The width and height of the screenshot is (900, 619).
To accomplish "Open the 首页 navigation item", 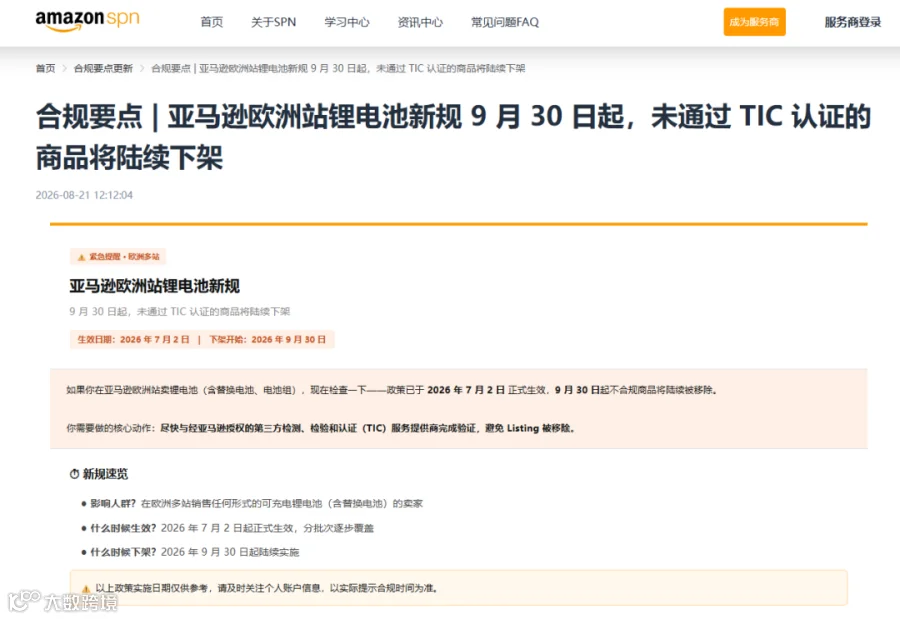I will point(211,22).
